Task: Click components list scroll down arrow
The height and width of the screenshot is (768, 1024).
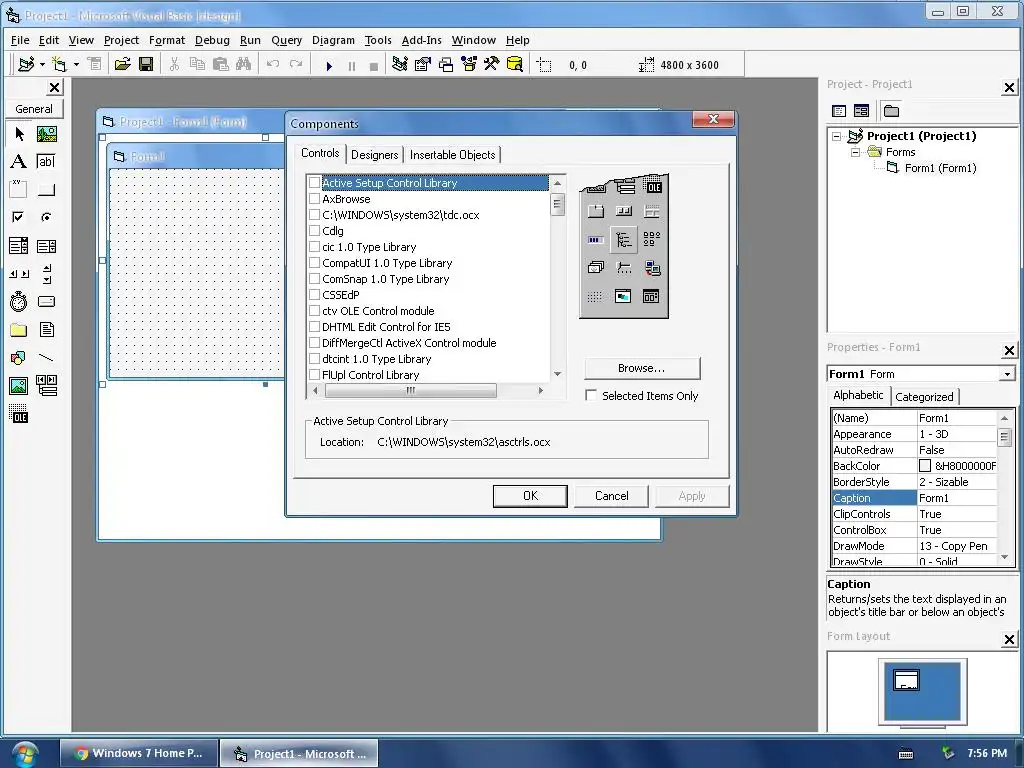Action: point(557,374)
